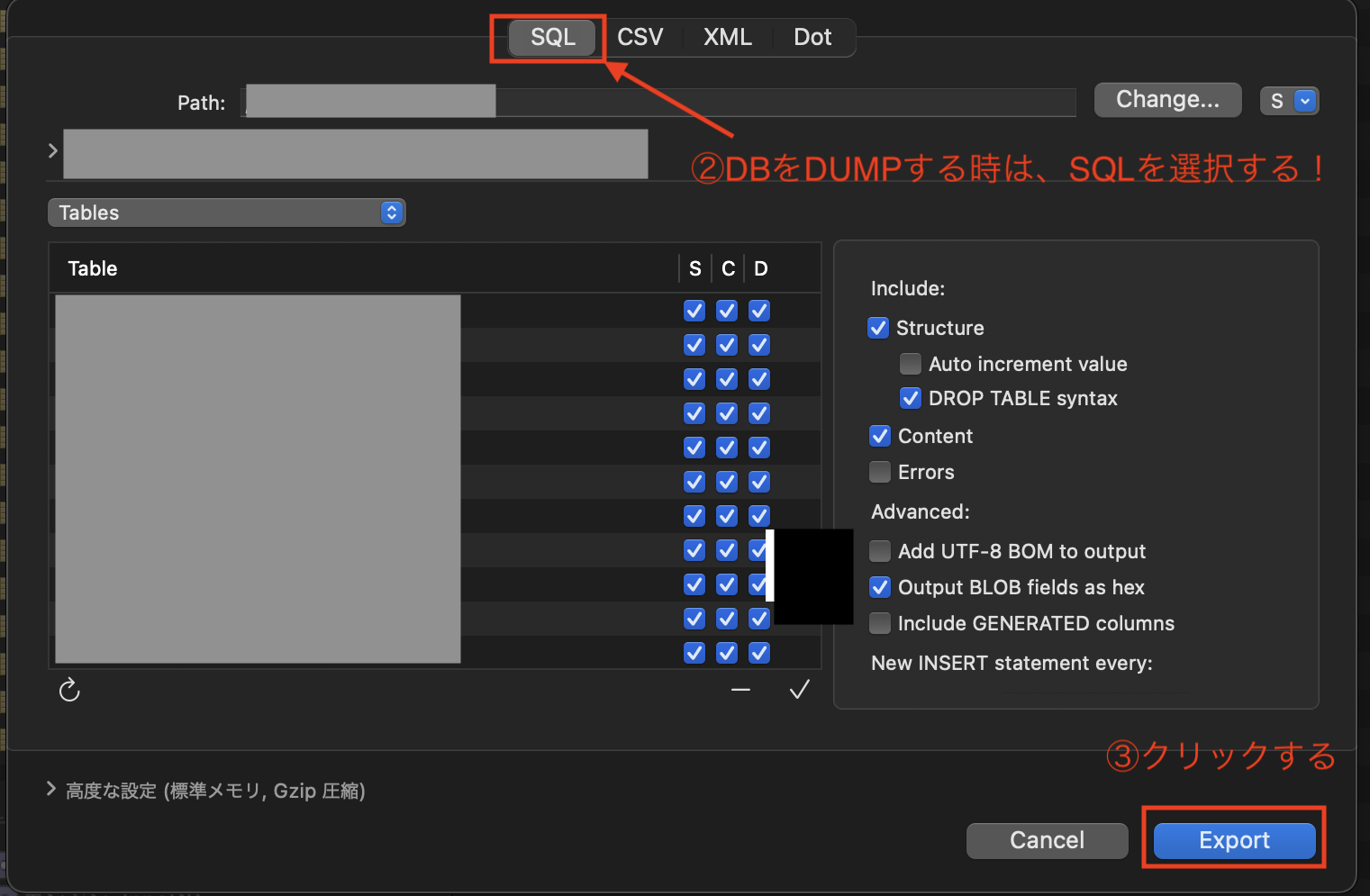Click the Path text field
This screenshot has width=1370, height=896.
(659, 102)
